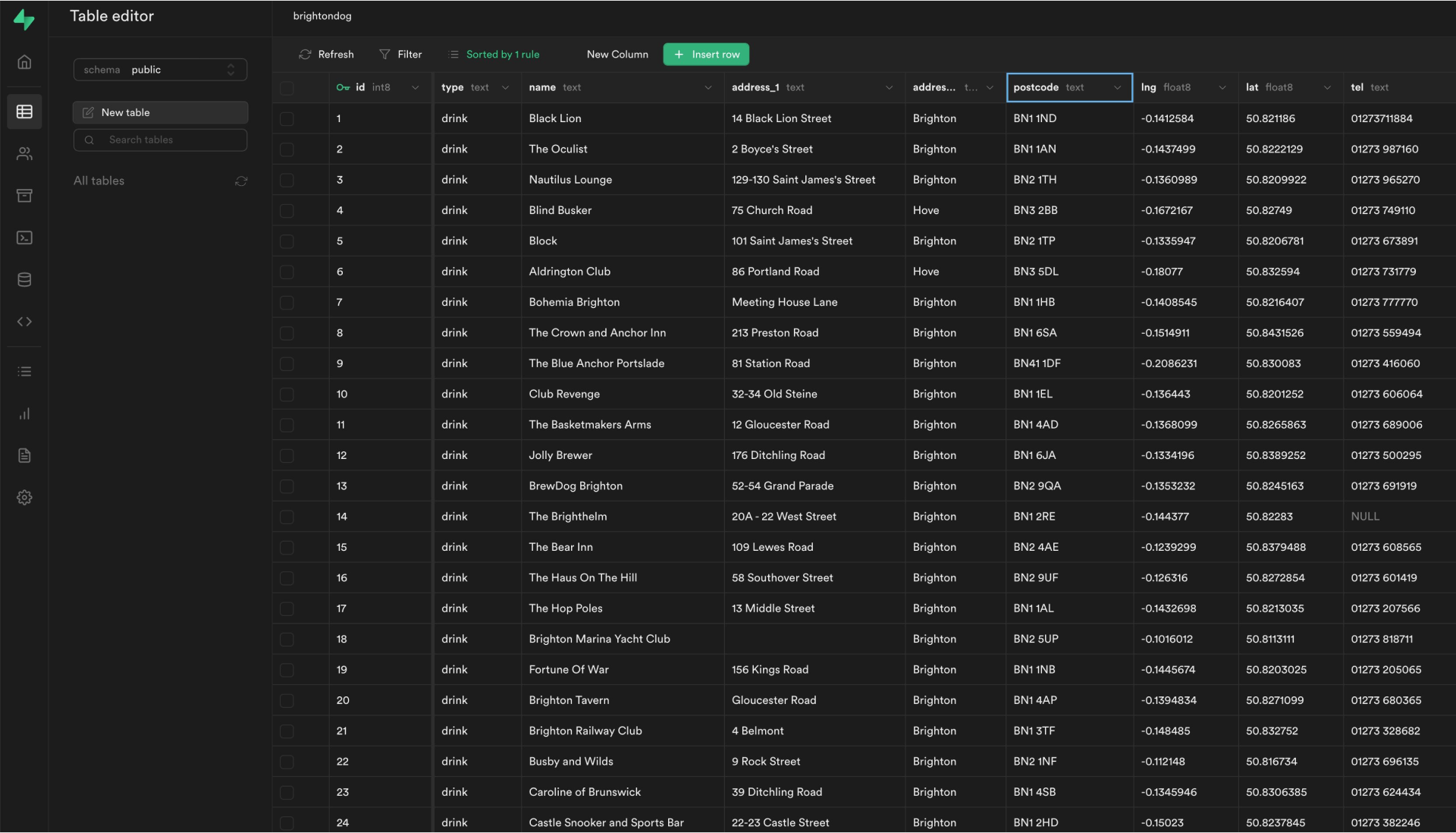Click the All tables heading
The height and width of the screenshot is (833, 1456).
(99, 181)
